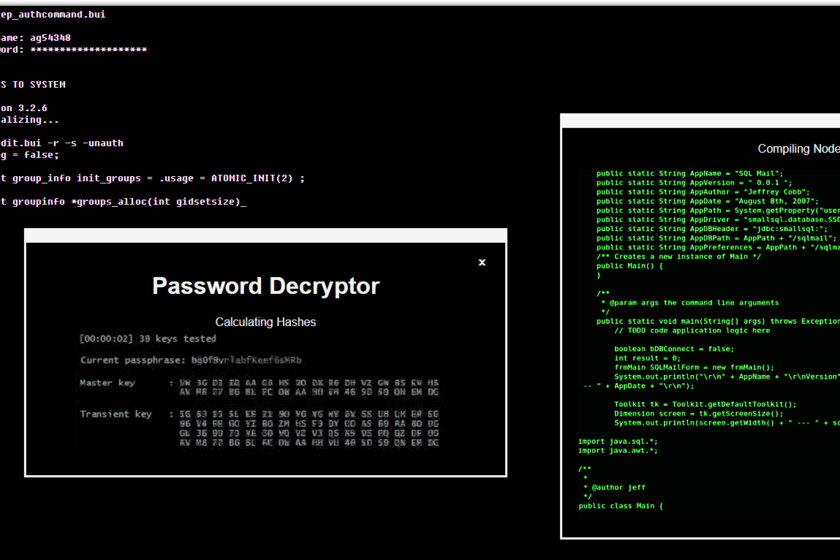Click the AppDriver "smallsql.database" code line
Screen dimensions: 840x560
tap(718, 220)
